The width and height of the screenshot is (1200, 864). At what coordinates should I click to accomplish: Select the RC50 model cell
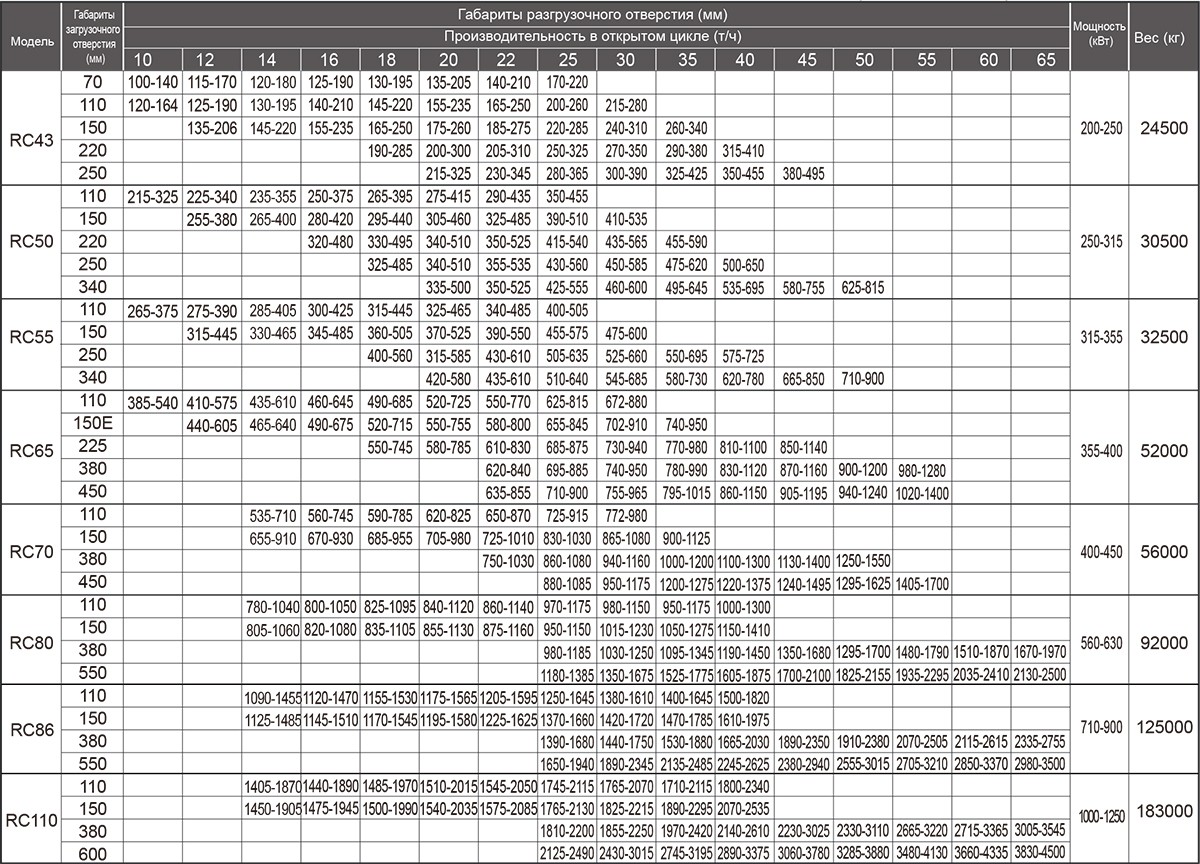coord(32,241)
